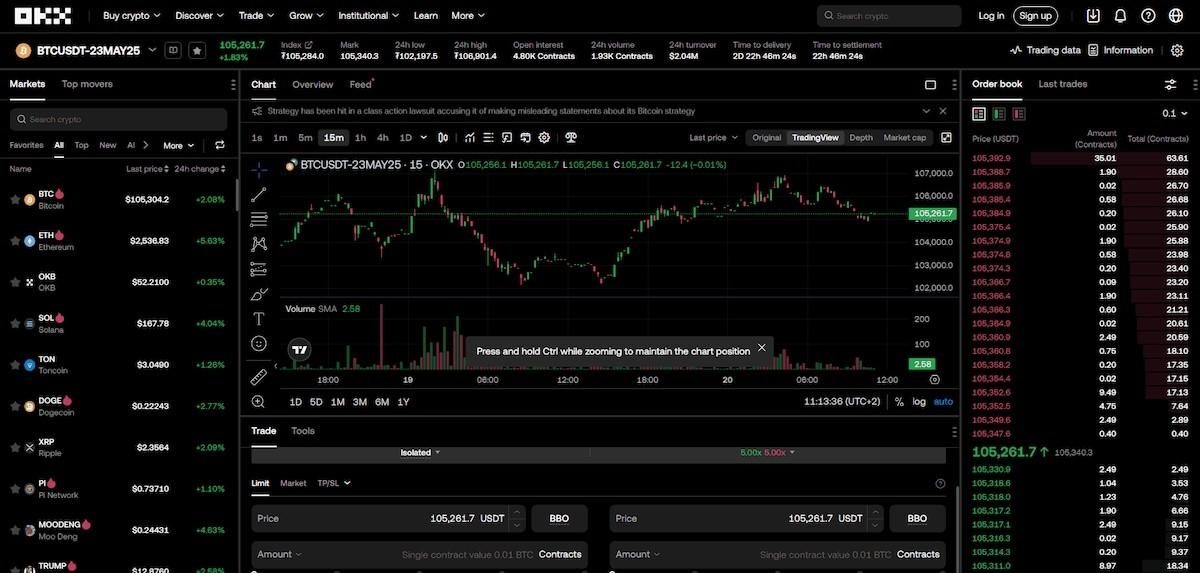Open Trading data link
1200x573 pixels.
pyautogui.click(x=1046, y=50)
